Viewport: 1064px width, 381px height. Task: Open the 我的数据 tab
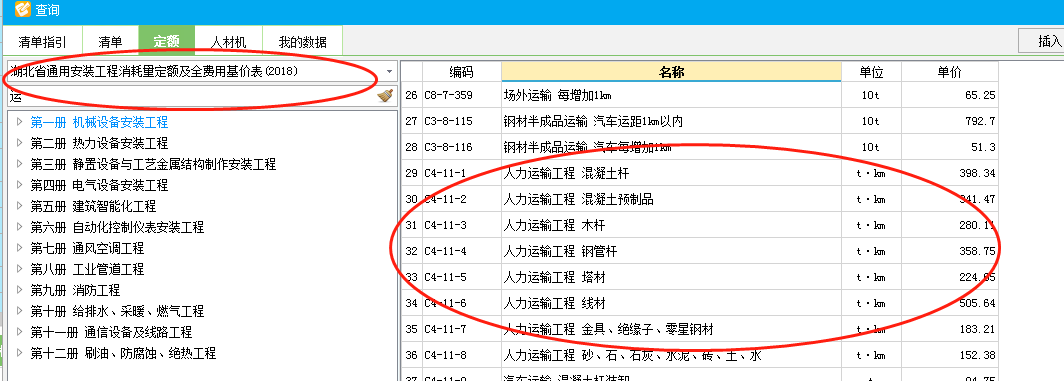[303, 41]
